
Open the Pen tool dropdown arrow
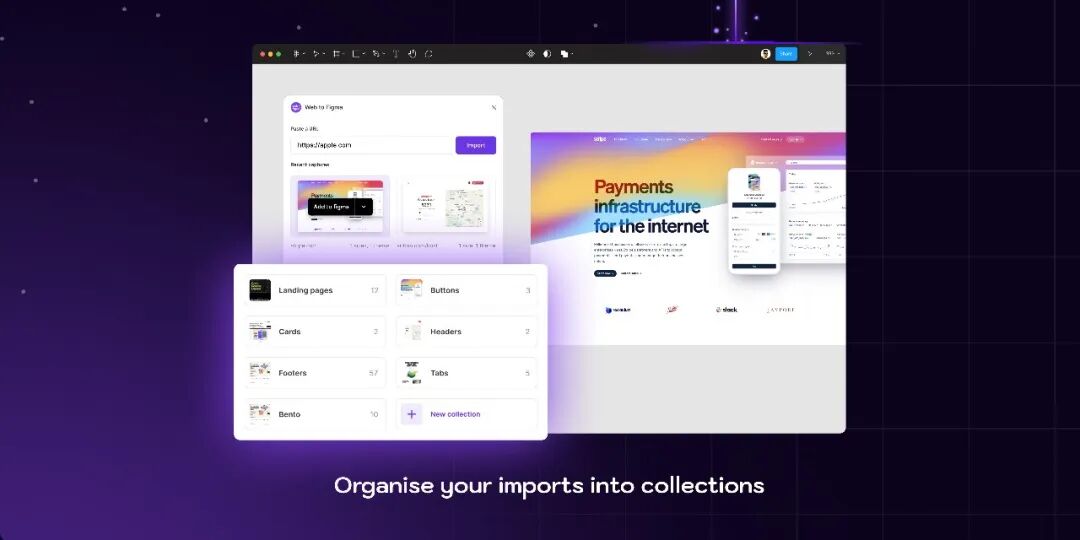(384, 54)
